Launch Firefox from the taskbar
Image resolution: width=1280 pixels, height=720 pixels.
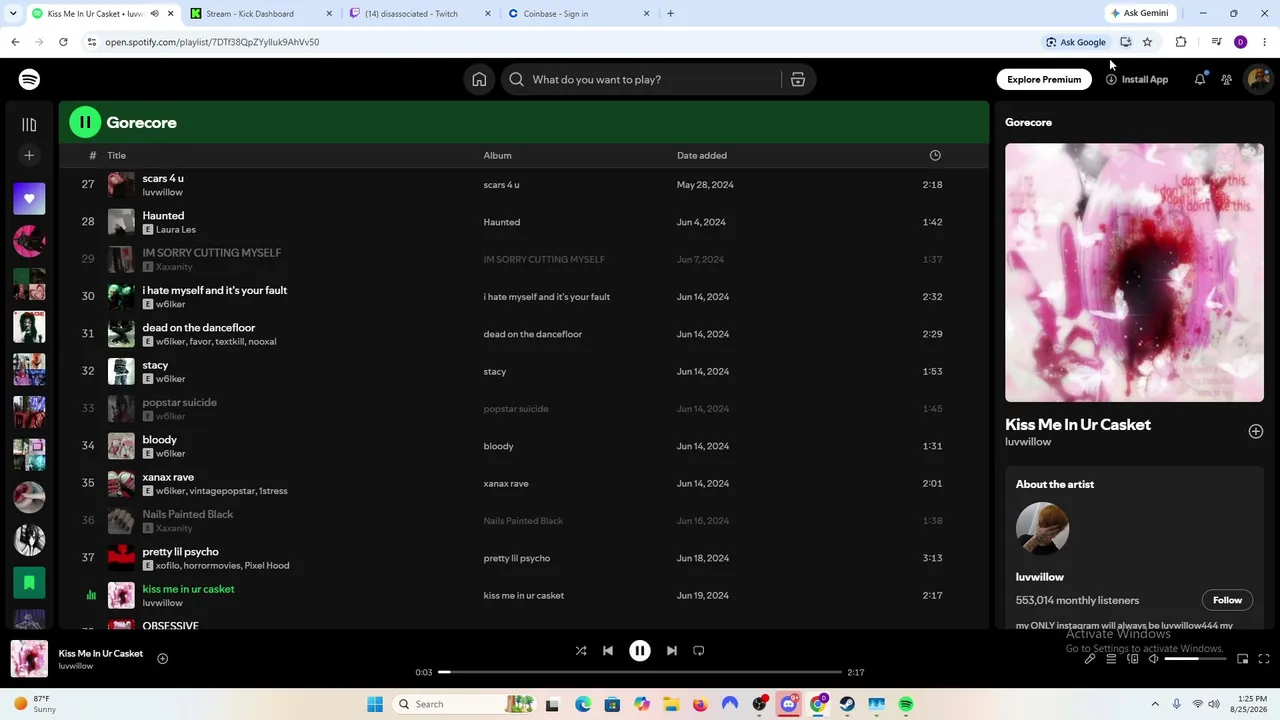tap(700, 704)
